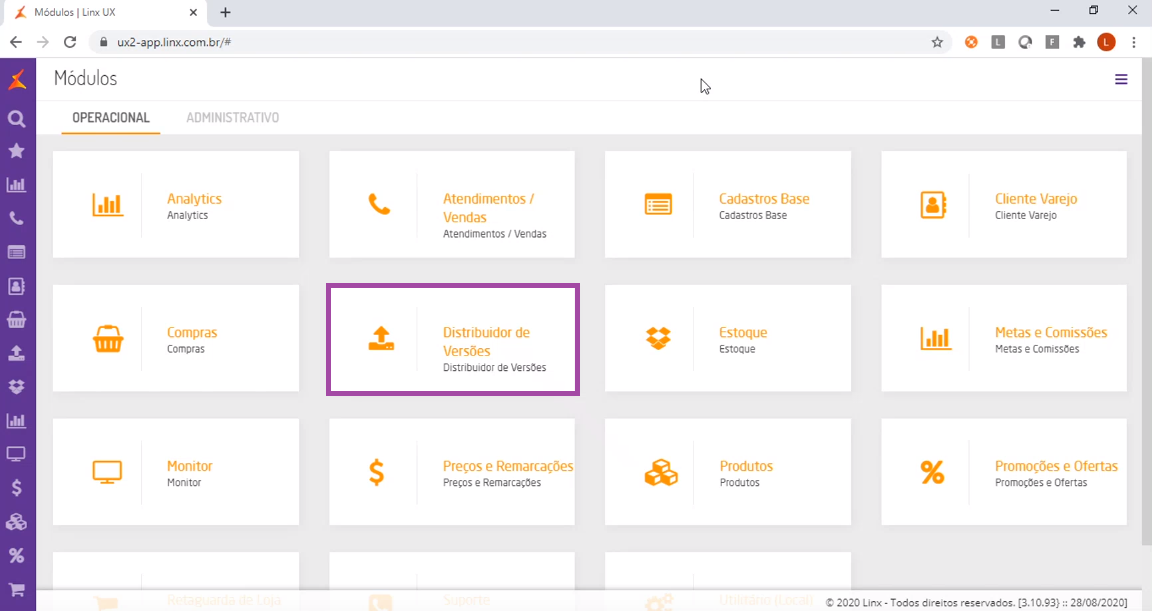Image resolution: width=1152 pixels, height=611 pixels.
Task: Open a new browser tab
Action: click(x=226, y=12)
